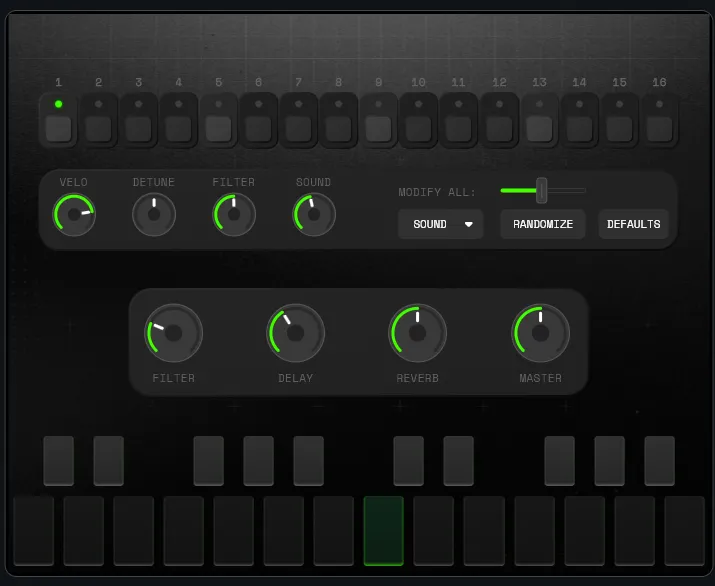Play the fourth bottom-row keyboard key

click(183, 531)
